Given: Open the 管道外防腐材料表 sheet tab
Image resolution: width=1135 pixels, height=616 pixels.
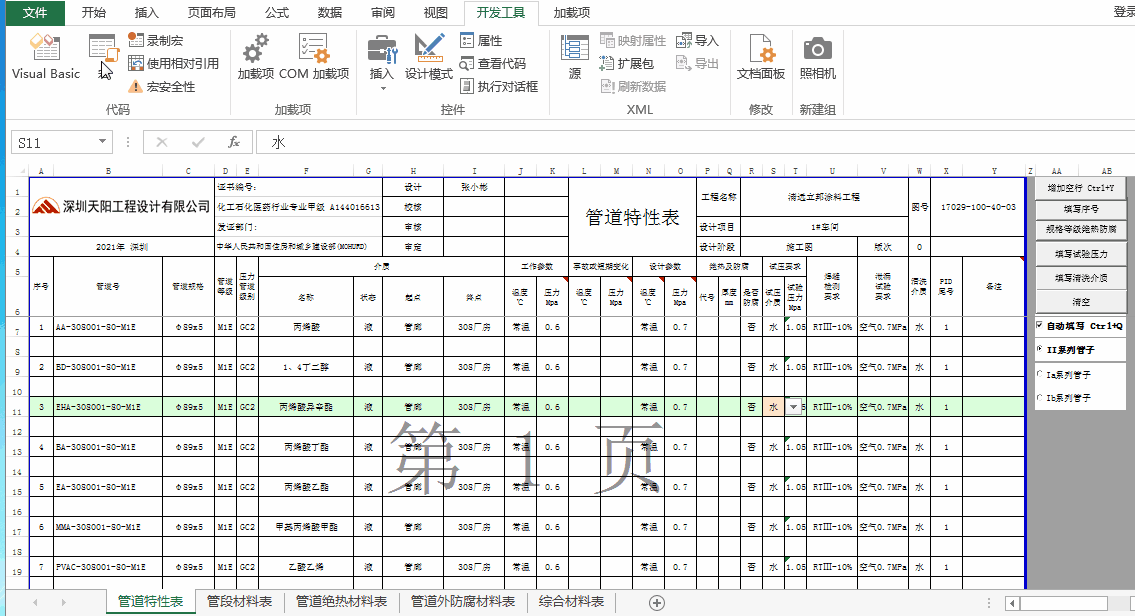Looking at the screenshot, I should [x=463, y=602].
